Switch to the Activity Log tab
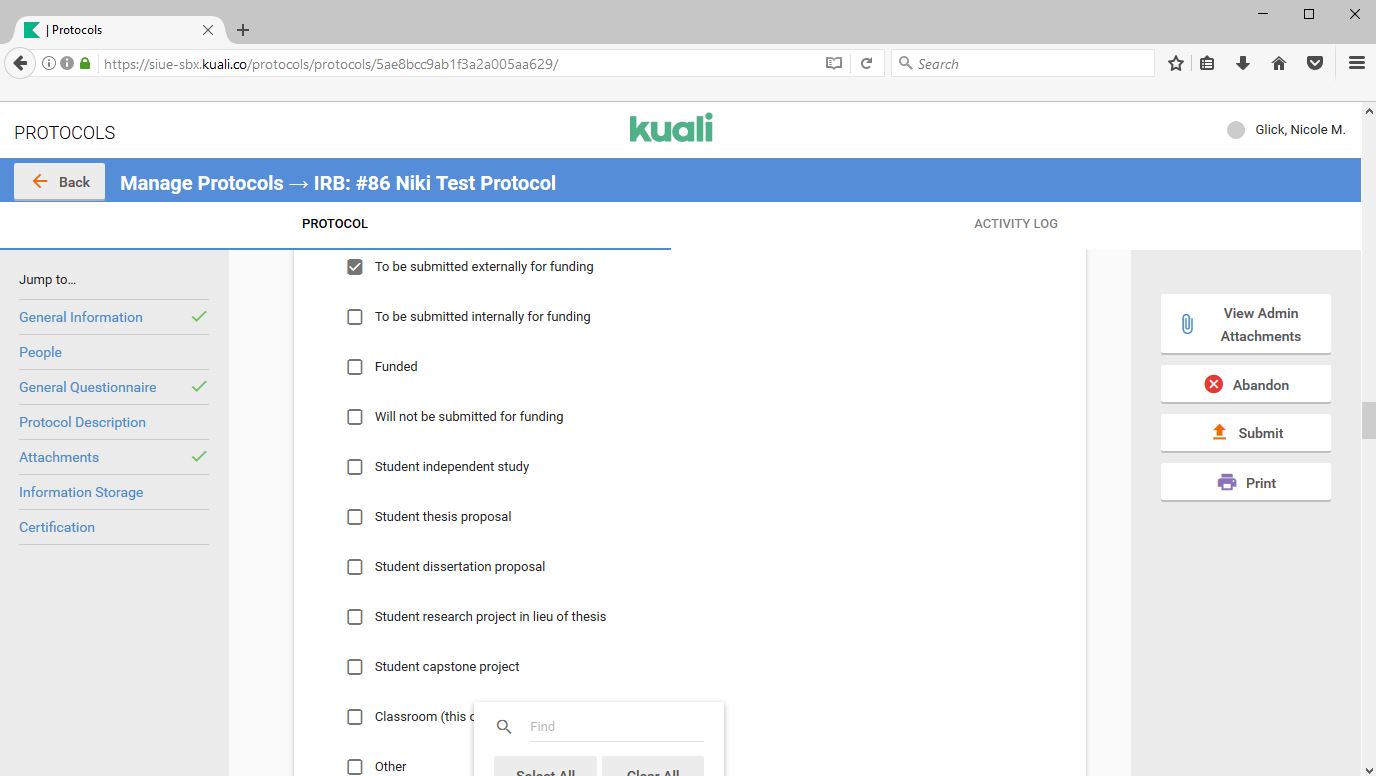Screen dimensions: 1376x776 click(1015, 224)
